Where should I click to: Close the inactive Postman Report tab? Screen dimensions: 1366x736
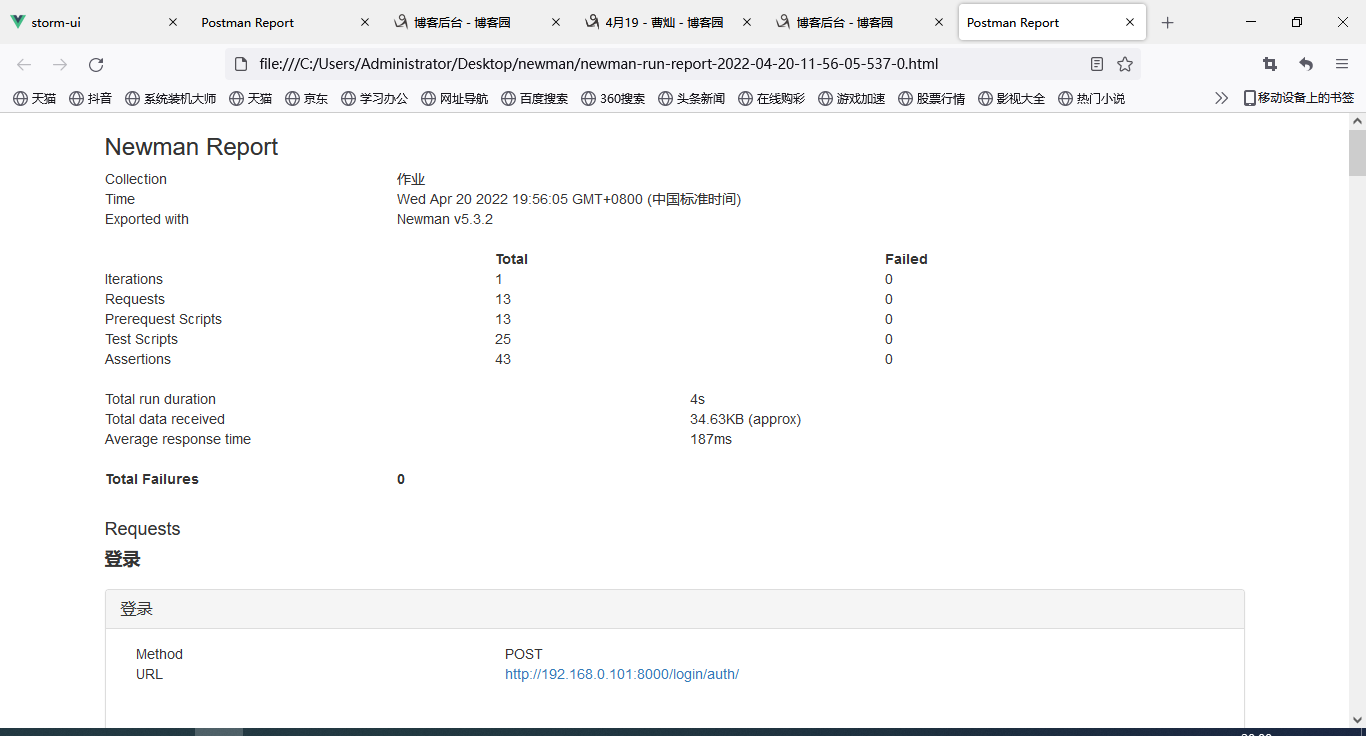click(365, 22)
